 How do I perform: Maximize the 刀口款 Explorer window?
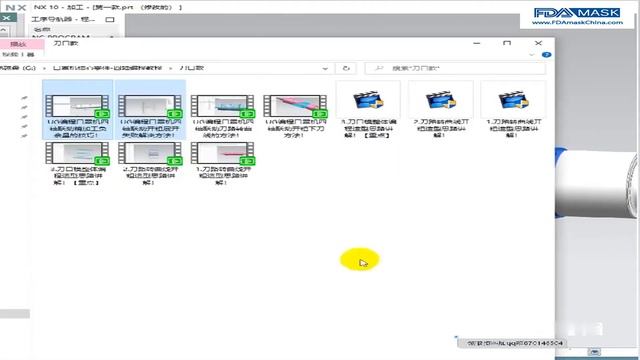(507, 43)
